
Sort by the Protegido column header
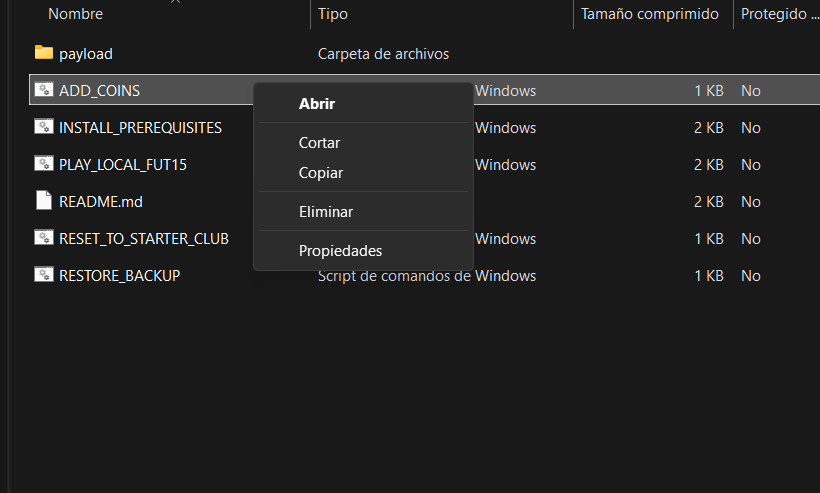[779, 14]
